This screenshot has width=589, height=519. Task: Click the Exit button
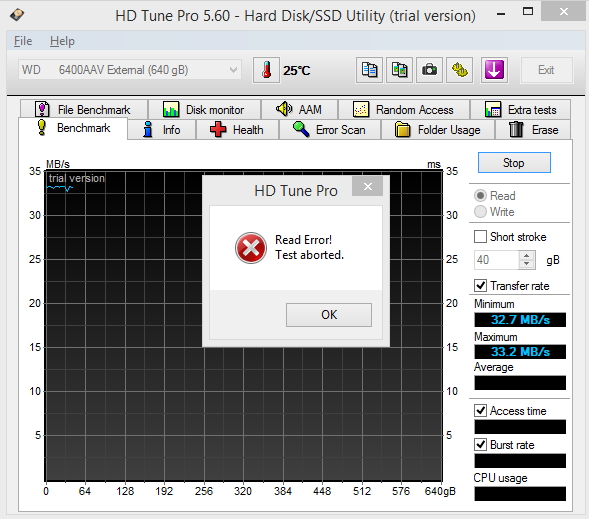coord(546,70)
